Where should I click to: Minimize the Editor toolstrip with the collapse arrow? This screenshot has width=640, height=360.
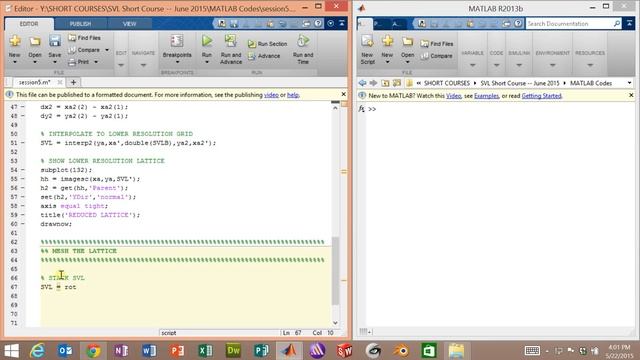(342, 24)
